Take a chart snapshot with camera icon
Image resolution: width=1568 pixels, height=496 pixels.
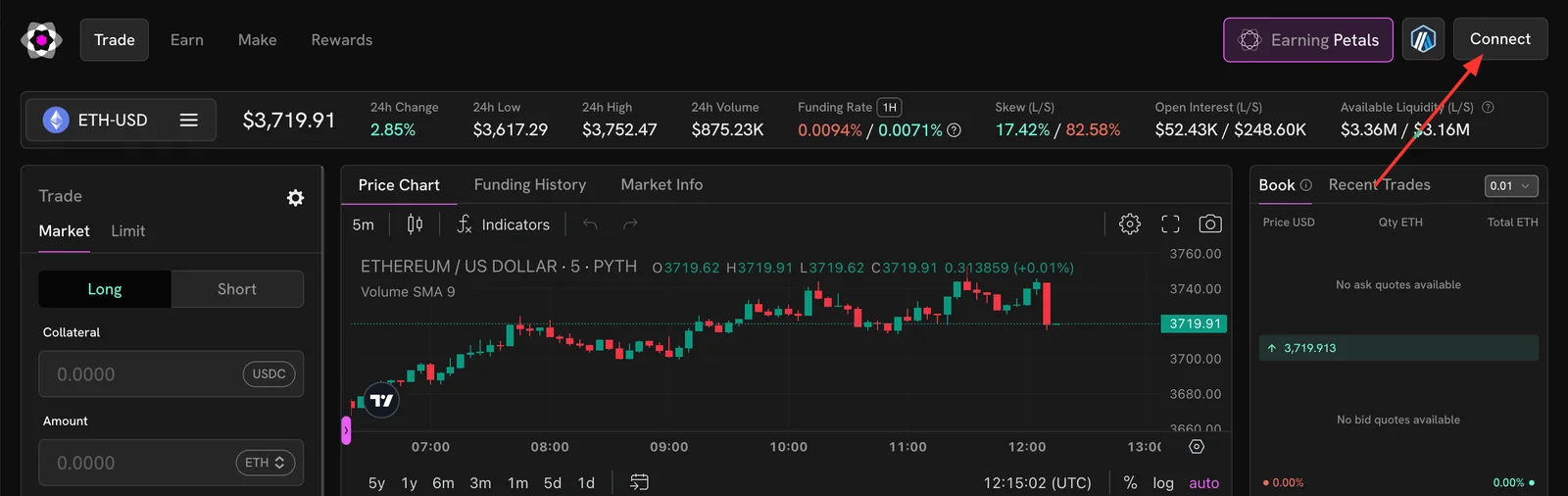(x=1210, y=224)
